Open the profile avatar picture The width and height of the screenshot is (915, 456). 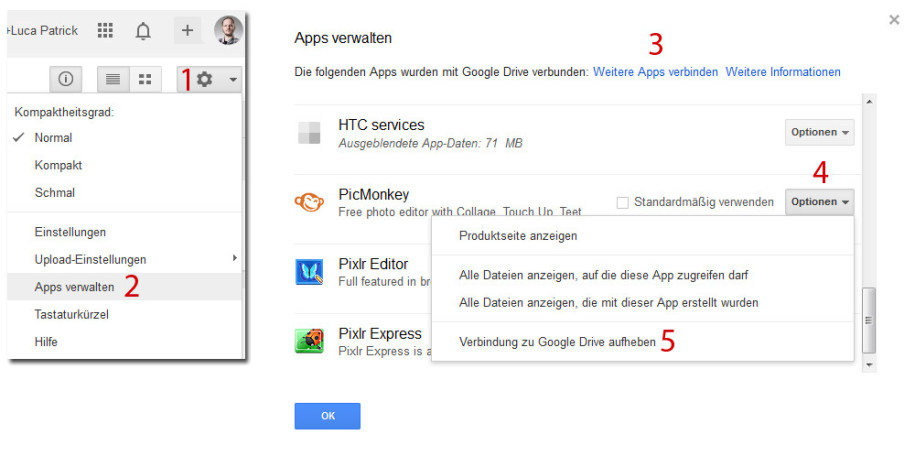pos(228,30)
